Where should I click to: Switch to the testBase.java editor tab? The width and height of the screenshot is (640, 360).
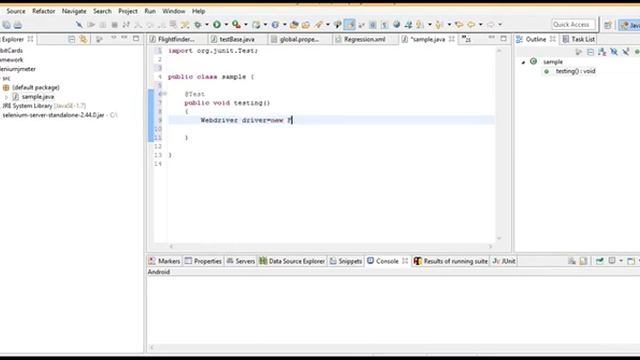point(237,39)
